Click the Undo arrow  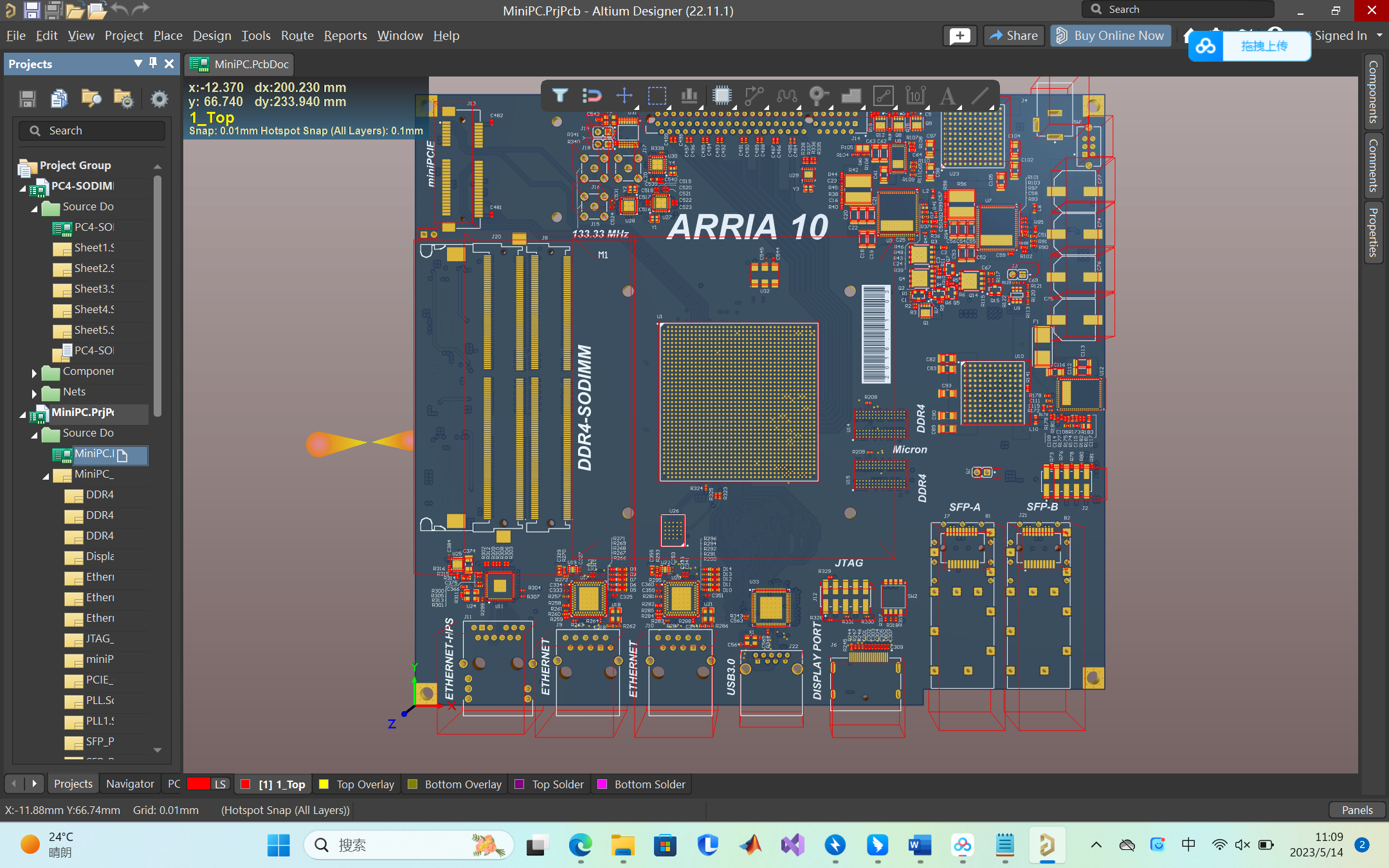coord(120,9)
